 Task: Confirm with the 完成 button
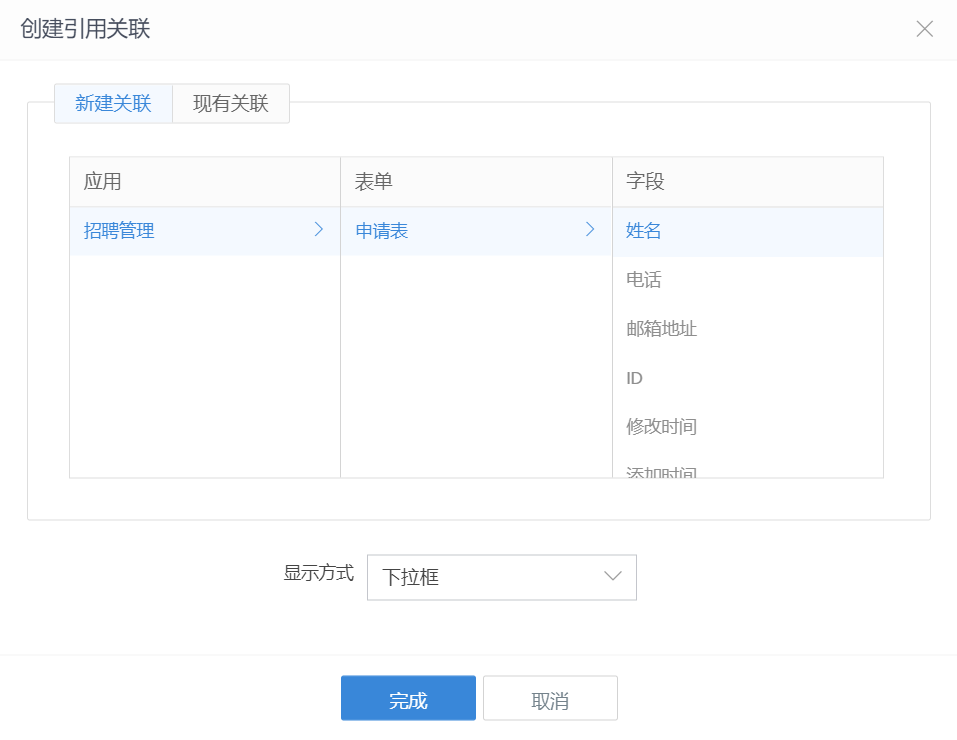point(408,699)
